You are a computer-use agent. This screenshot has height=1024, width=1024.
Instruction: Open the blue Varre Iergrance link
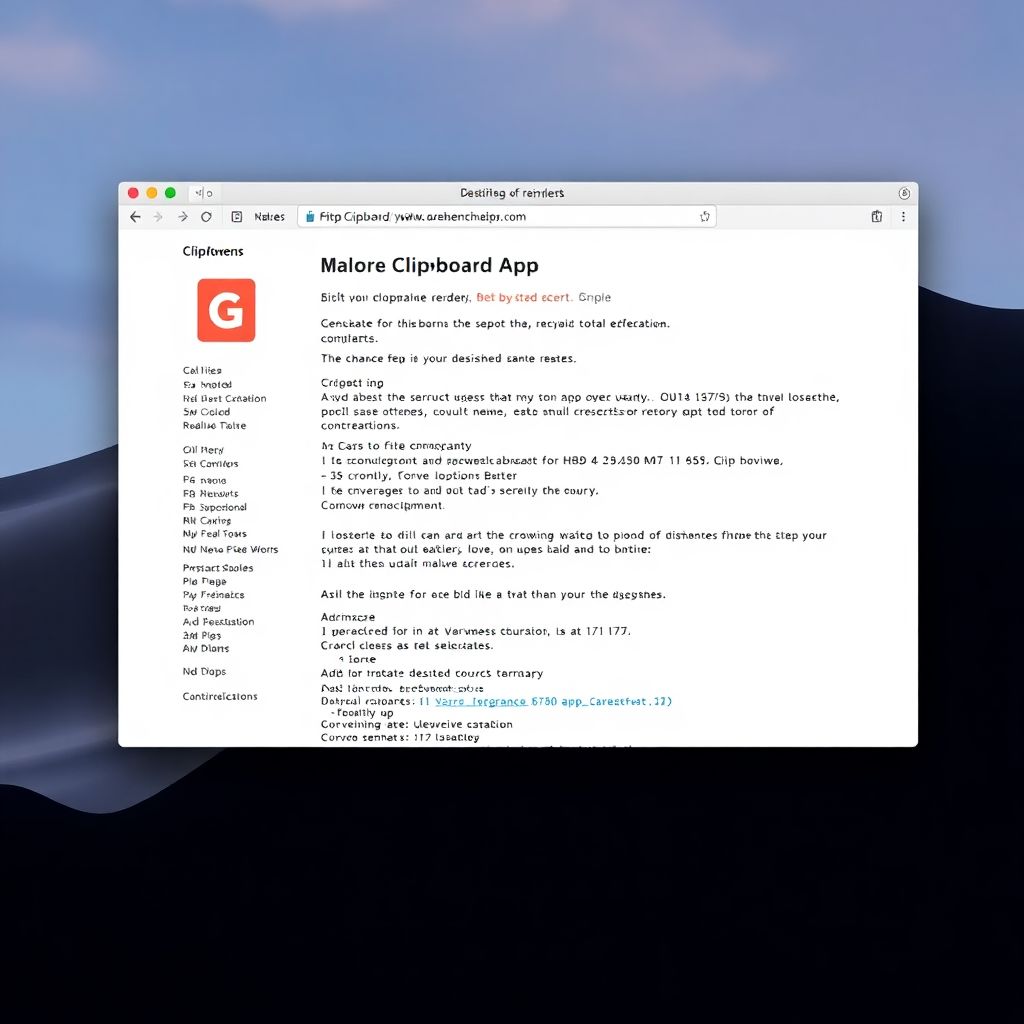click(481, 701)
